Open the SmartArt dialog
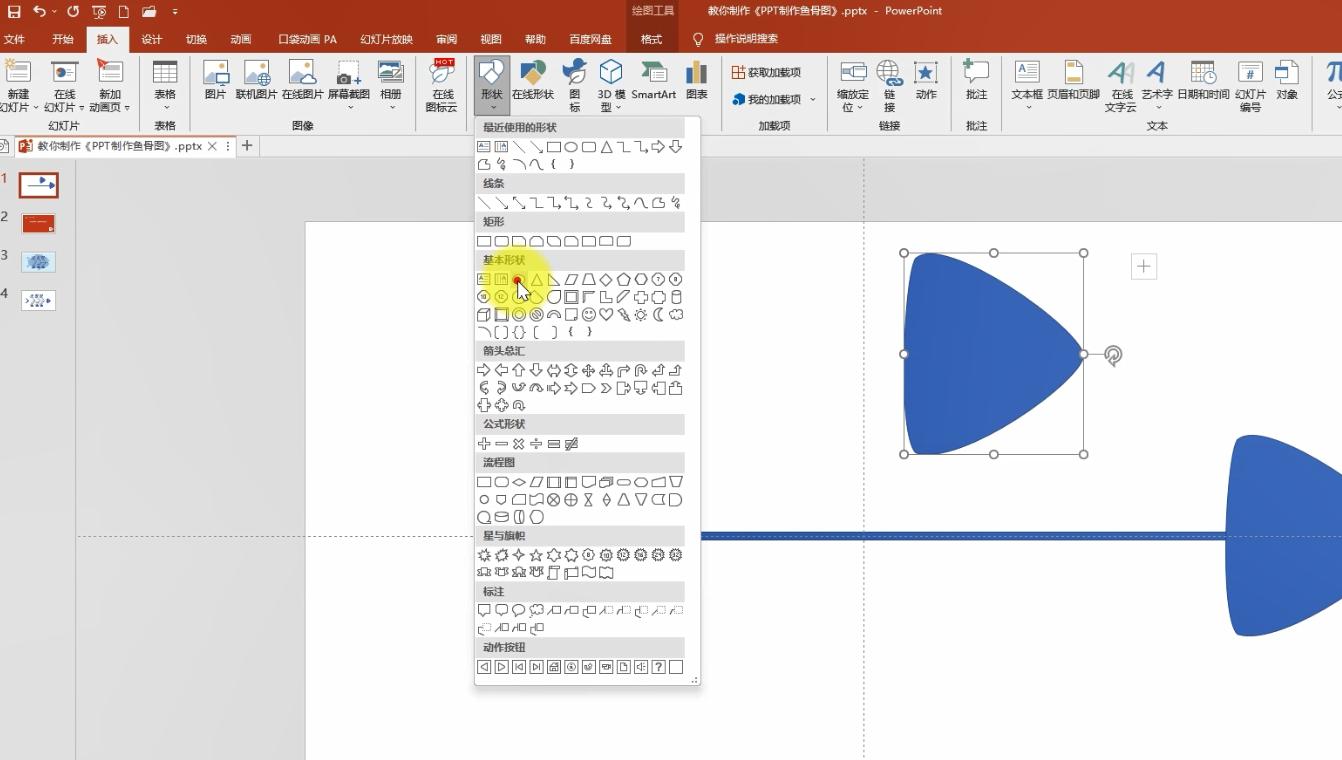Screen dimensions: 1342x760 [653, 81]
